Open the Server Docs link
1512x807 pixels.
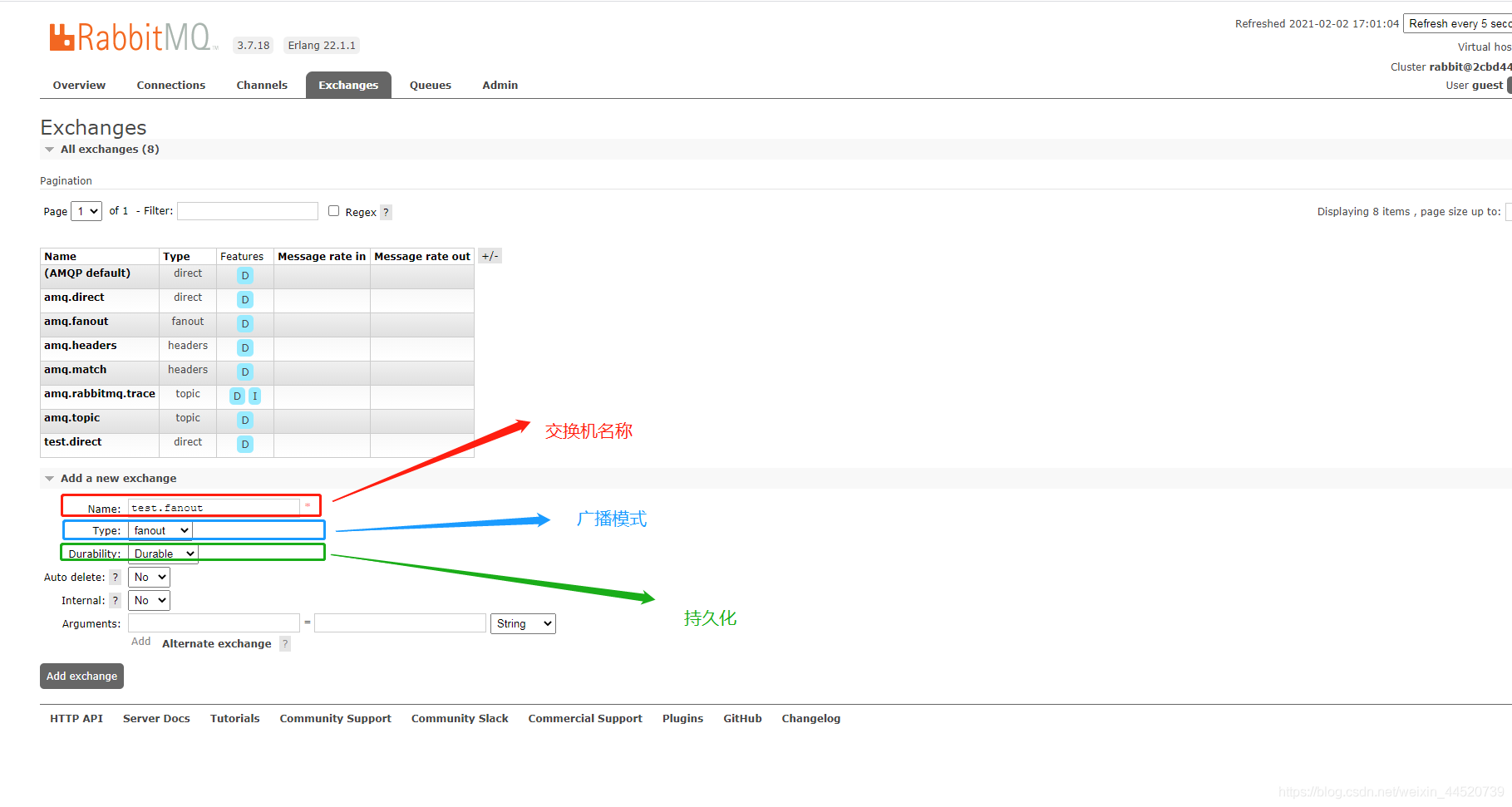point(156,719)
